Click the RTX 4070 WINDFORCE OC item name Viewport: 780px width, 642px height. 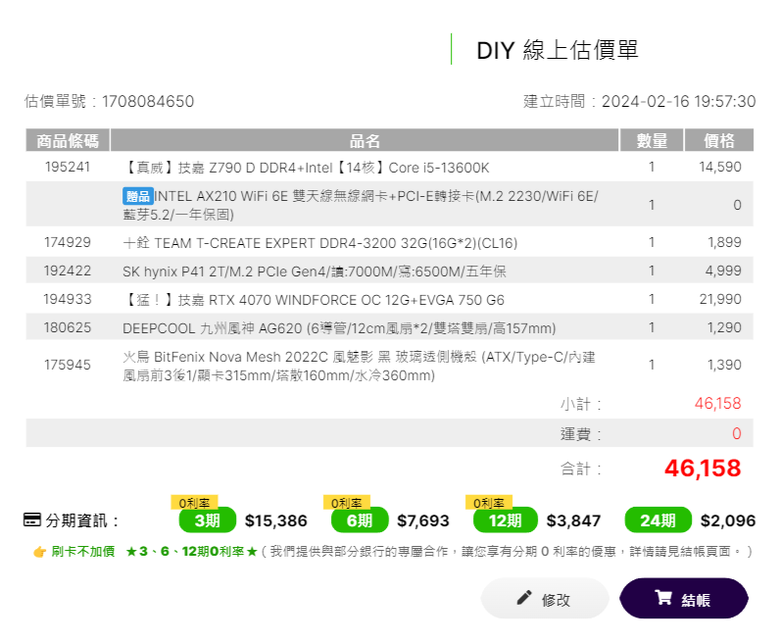pyautogui.click(x=313, y=300)
